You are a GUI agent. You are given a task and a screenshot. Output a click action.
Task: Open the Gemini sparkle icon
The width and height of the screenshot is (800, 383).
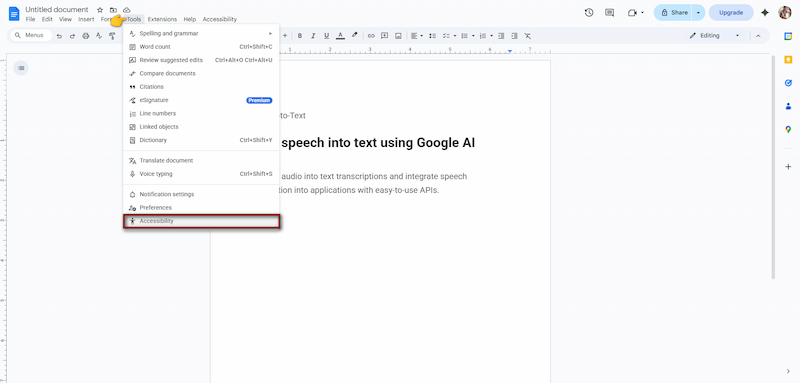tap(764, 13)
